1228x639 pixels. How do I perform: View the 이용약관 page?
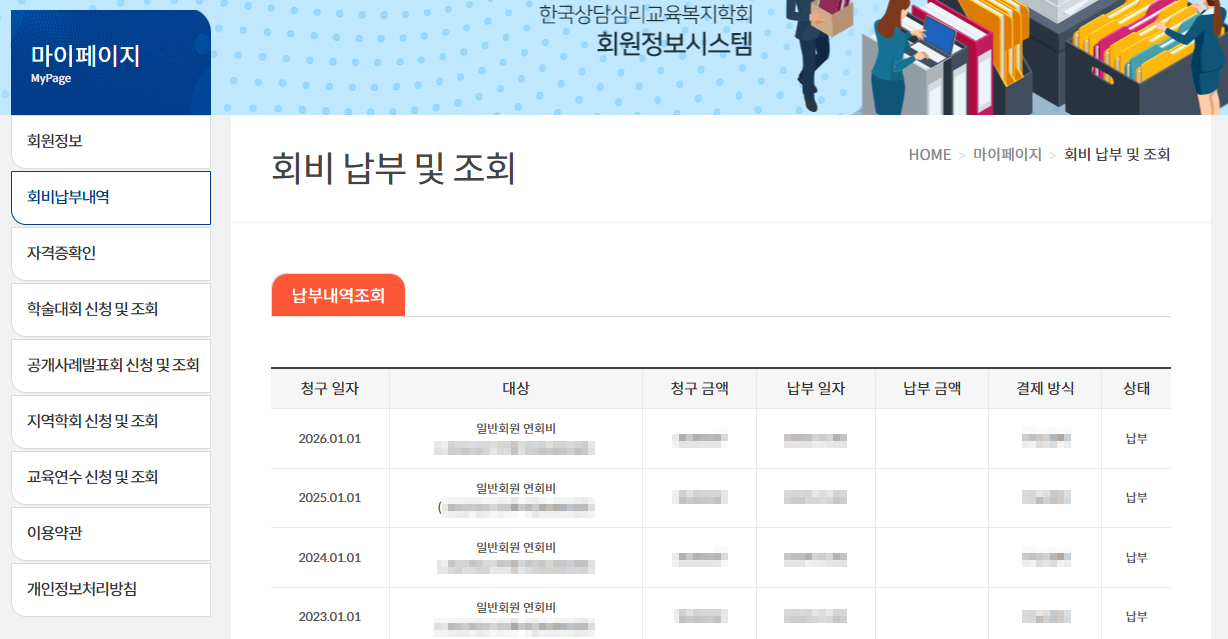(110, 533)
